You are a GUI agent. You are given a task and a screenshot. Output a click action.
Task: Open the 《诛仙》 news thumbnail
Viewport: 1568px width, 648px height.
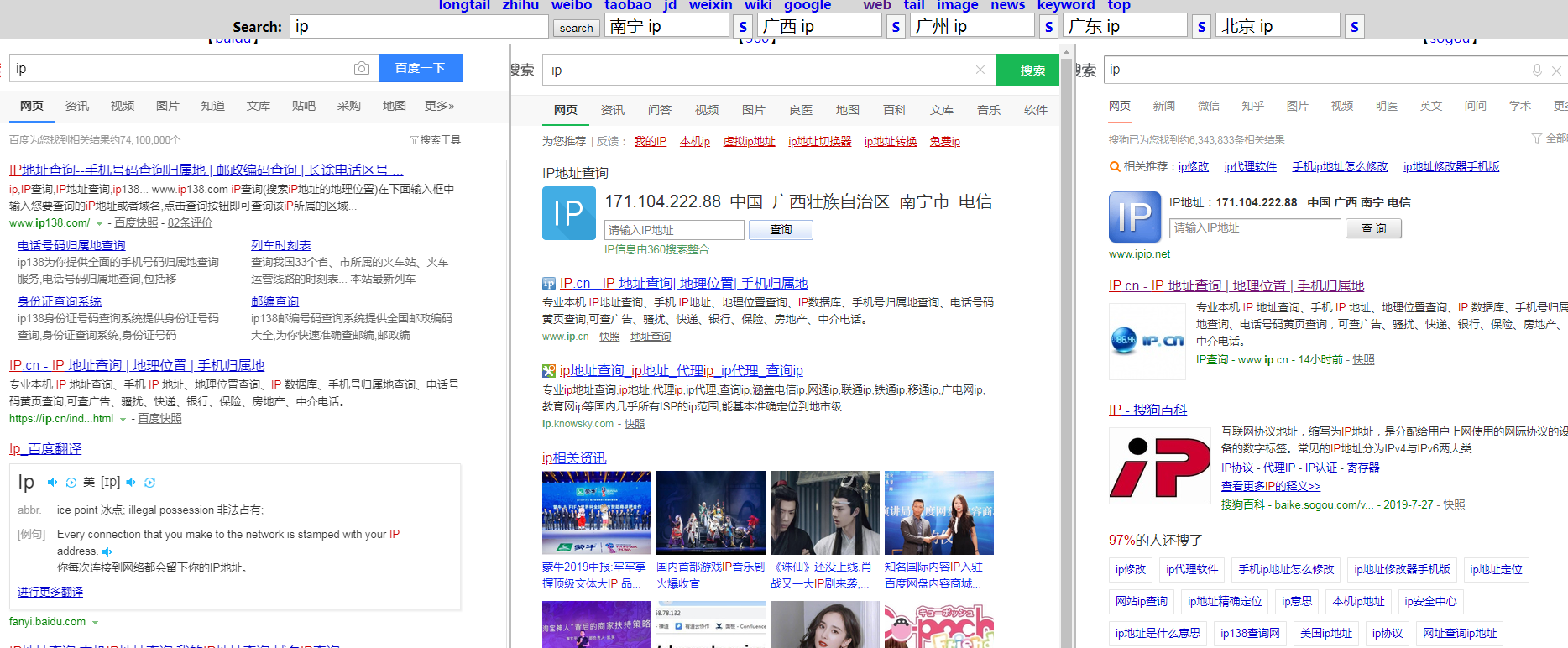[x=825, y=513]
